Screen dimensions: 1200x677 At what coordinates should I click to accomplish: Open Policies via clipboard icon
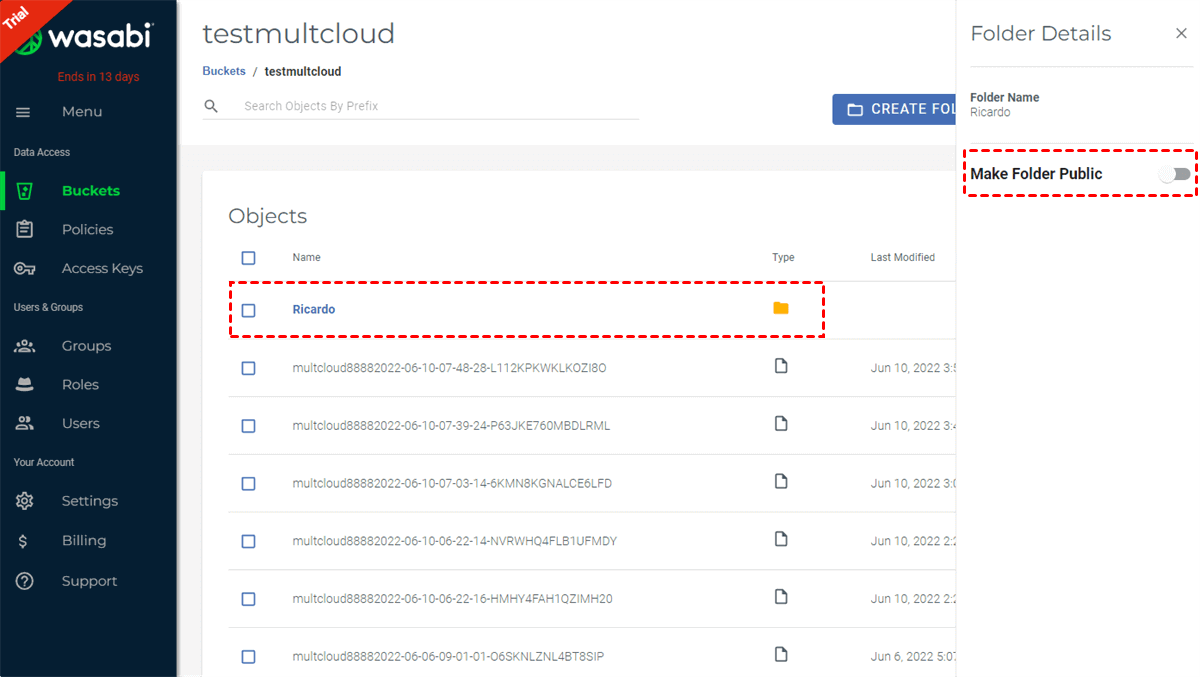tap(25, 229)
